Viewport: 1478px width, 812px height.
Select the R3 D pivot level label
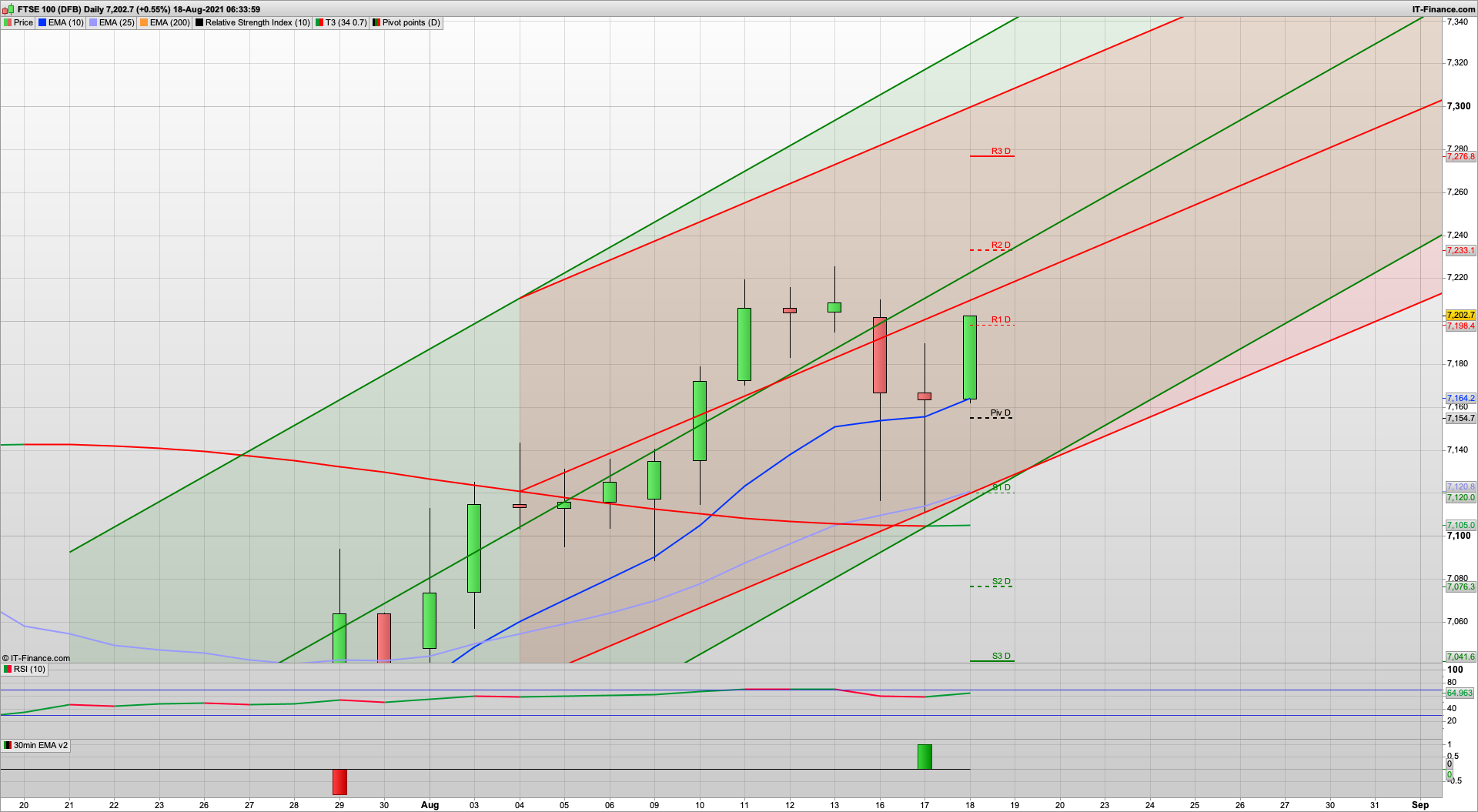click(1001, 151)
